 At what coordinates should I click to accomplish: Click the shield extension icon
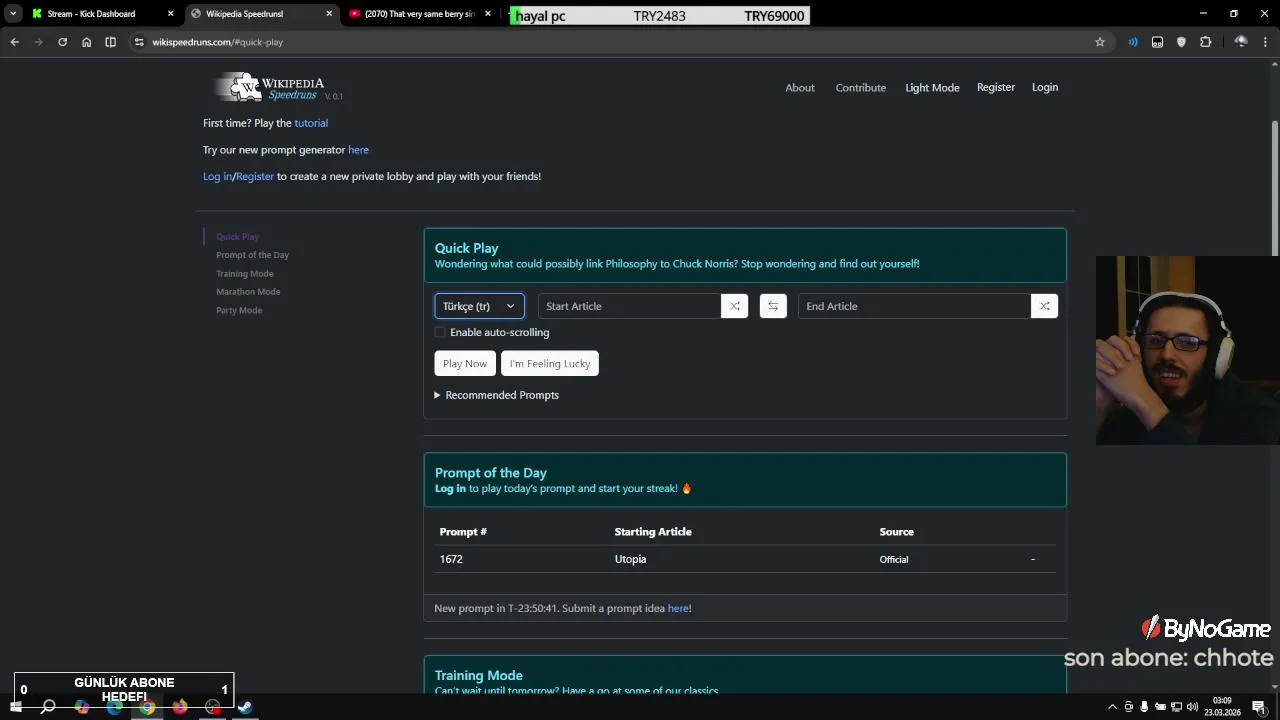point(1181,42)
